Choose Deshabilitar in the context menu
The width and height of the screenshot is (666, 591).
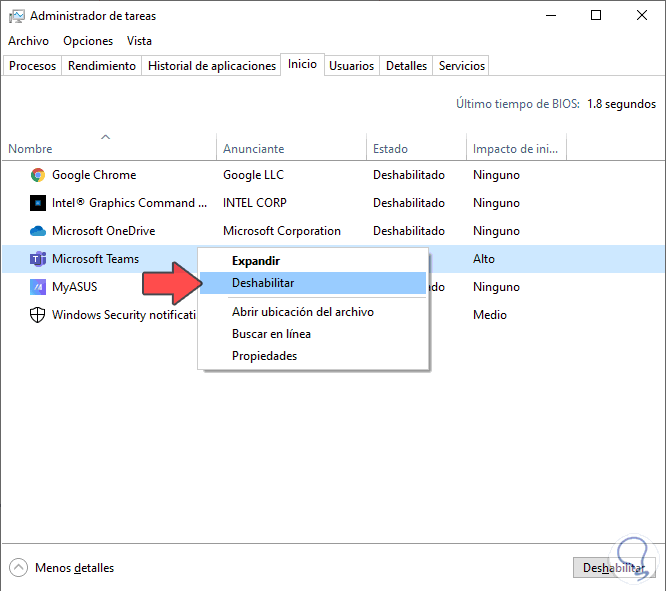[x=313, y=283]
